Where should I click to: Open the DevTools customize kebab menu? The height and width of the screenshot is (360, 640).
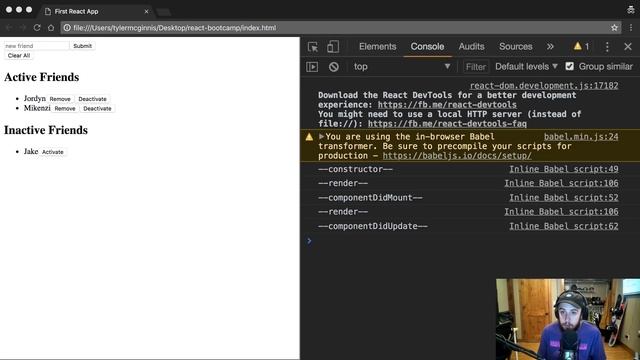point(607,47)
